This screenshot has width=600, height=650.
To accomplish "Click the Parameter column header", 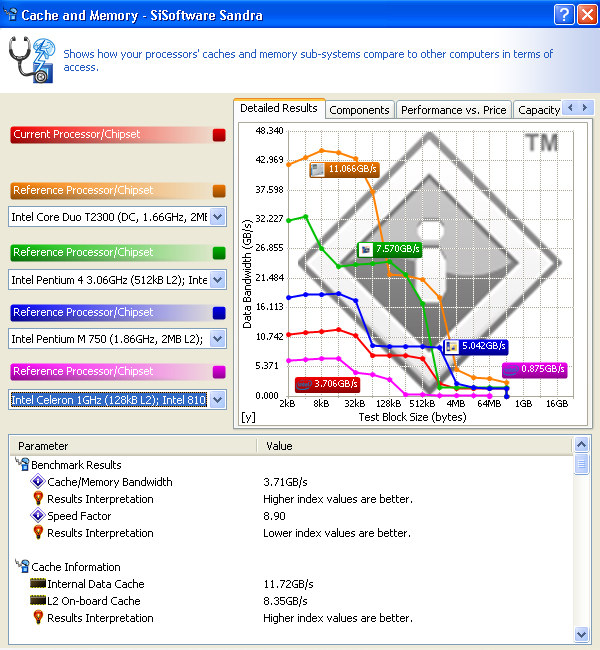I will 133,446.
